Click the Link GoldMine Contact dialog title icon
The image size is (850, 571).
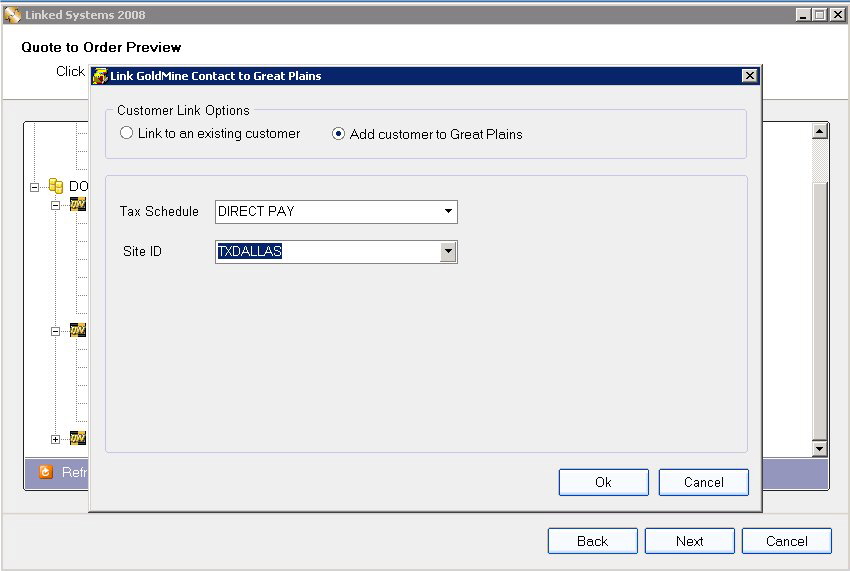100,76
